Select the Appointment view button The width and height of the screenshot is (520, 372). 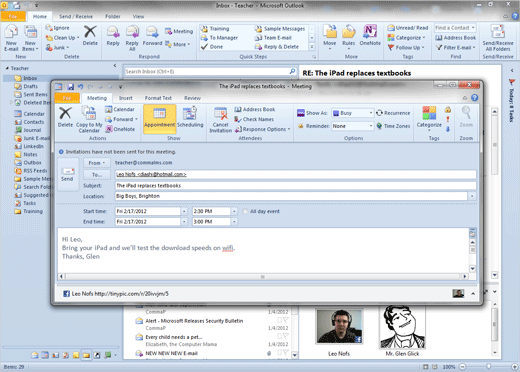click(x=160, y=119)
